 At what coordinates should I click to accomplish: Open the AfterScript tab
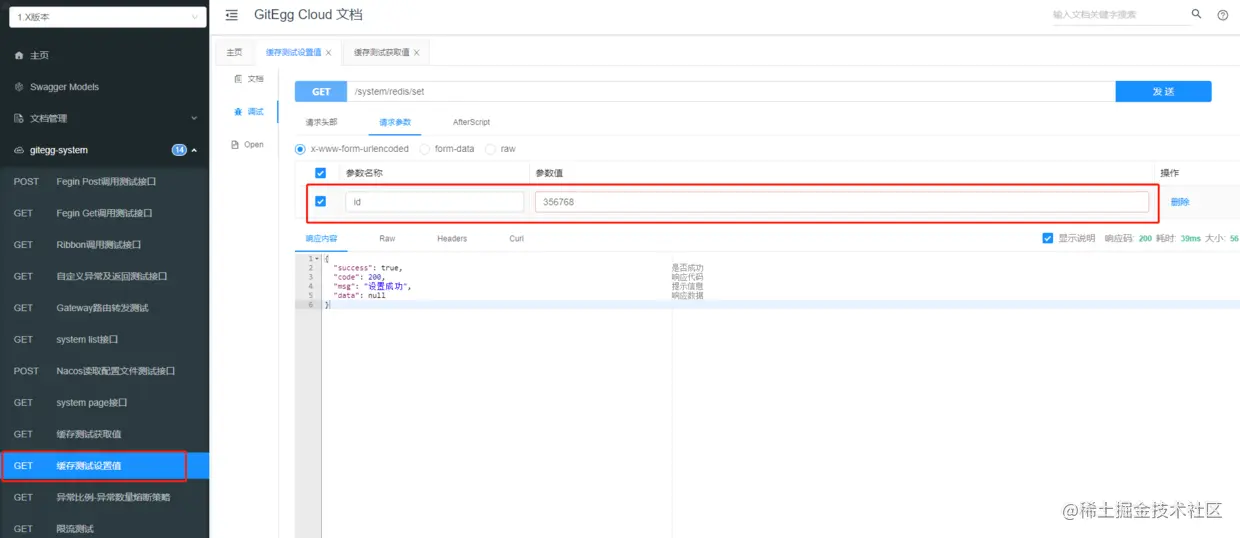tap(471, 122)
